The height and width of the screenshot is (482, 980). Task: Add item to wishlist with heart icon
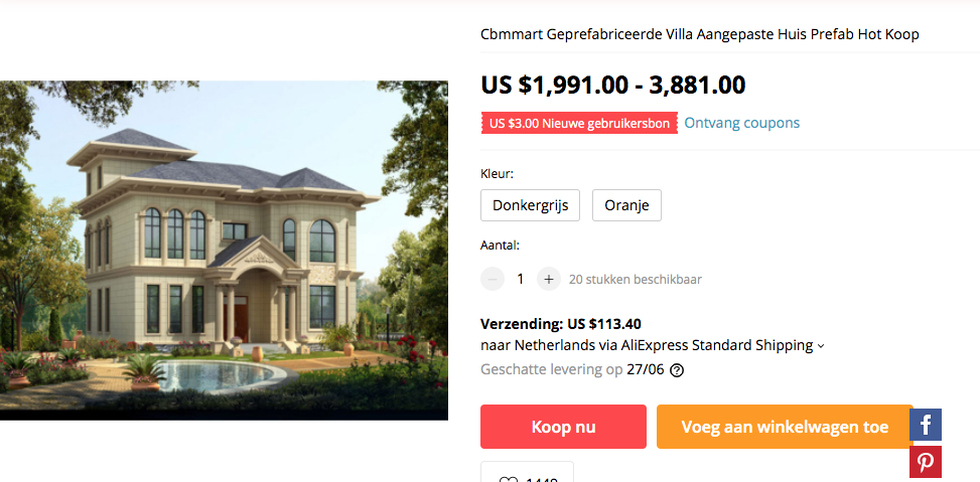pos(508,479)
